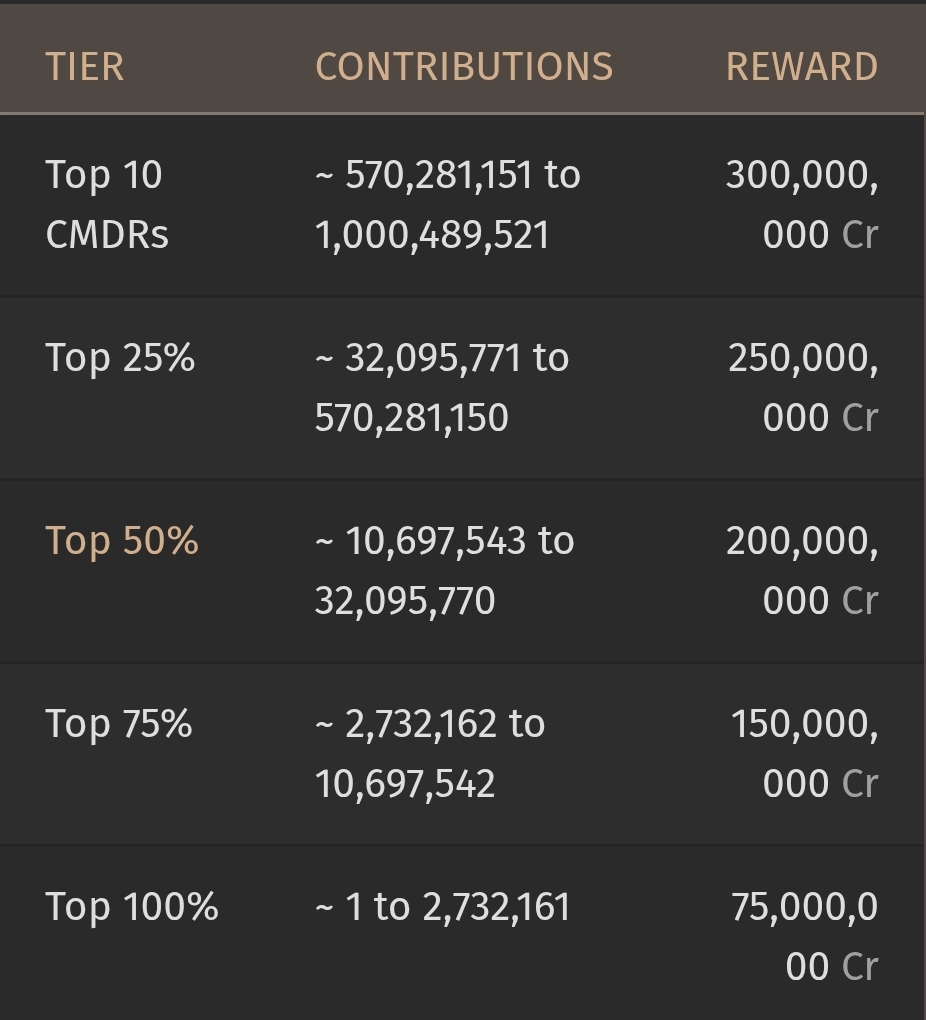Click the CONTRIBUTIONS column header

464,66
